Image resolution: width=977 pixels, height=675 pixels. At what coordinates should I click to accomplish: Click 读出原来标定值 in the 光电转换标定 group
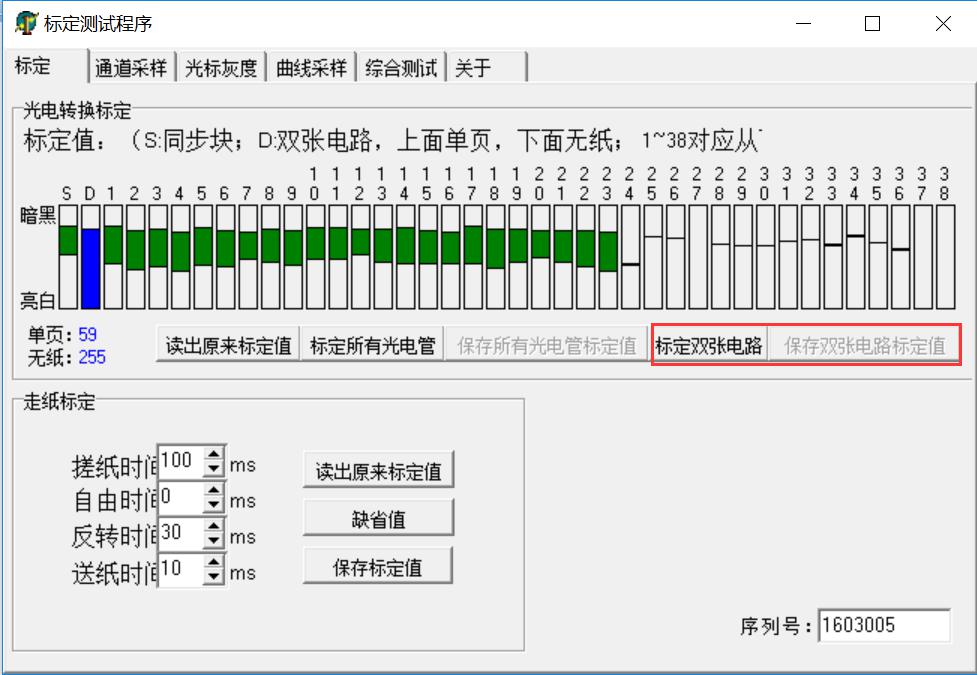click(x=228, y=345)
